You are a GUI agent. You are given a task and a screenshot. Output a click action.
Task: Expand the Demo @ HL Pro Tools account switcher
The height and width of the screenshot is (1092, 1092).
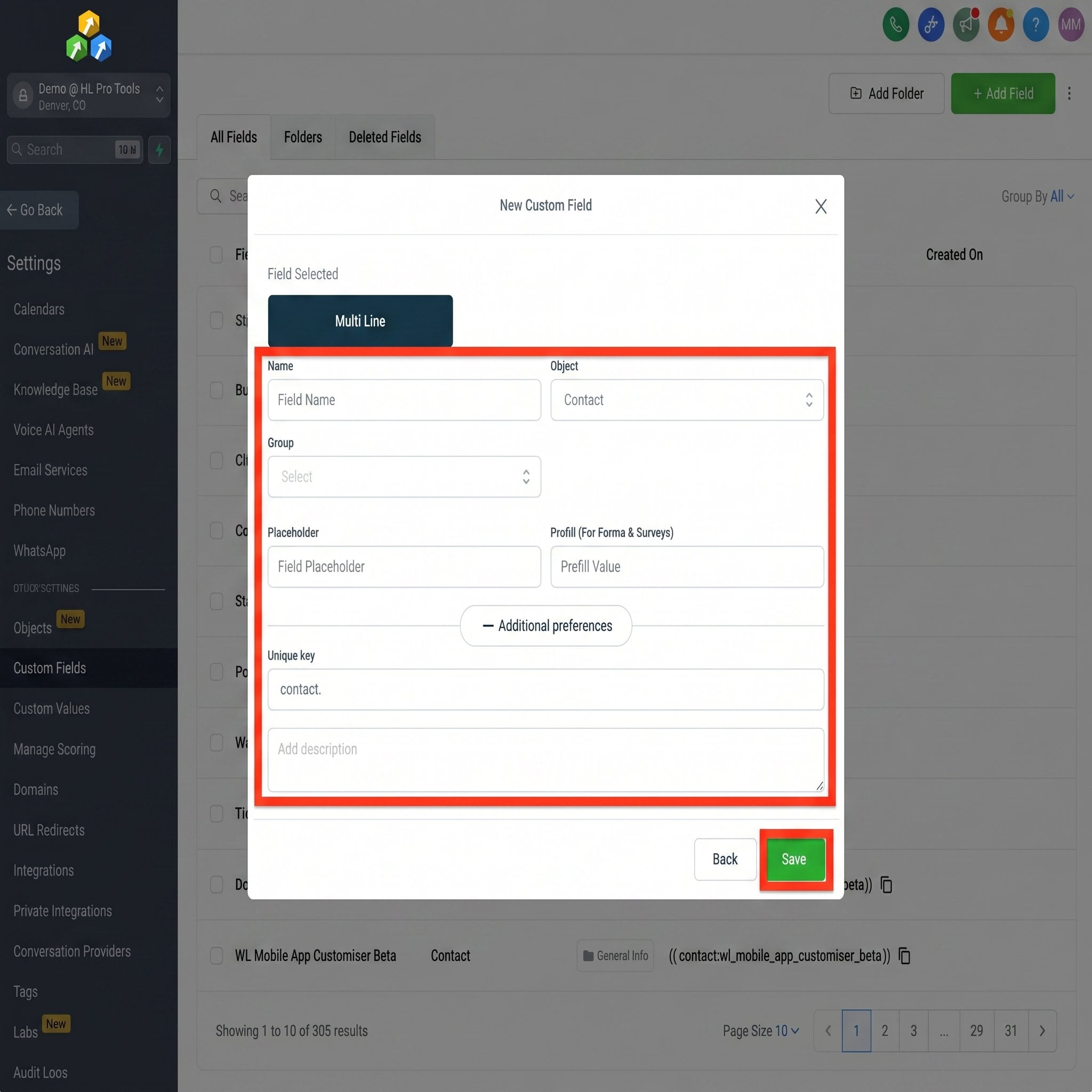click(x=89, y=95)
